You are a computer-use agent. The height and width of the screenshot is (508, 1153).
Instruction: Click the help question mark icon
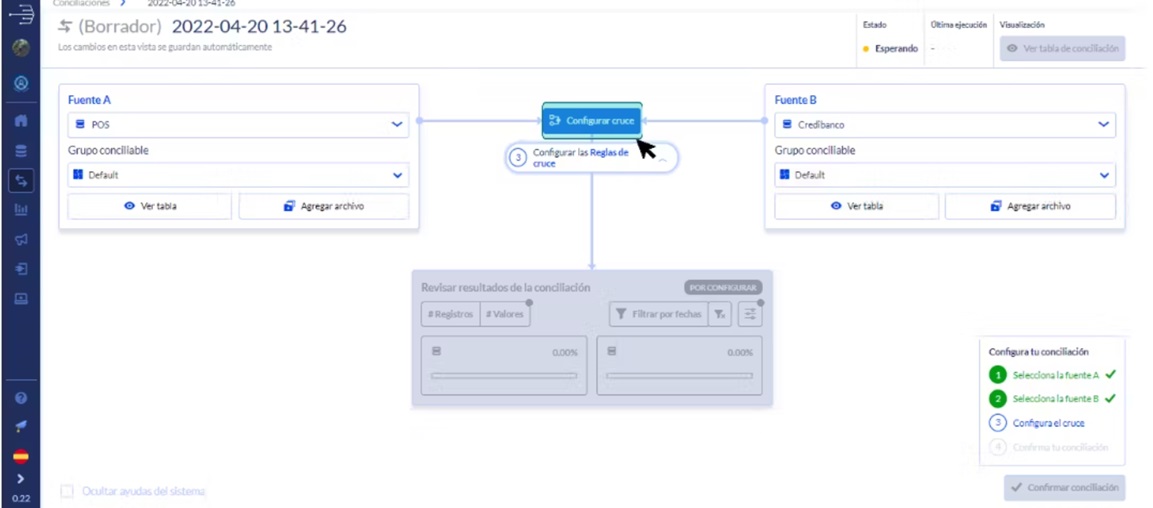pos(21,398)
